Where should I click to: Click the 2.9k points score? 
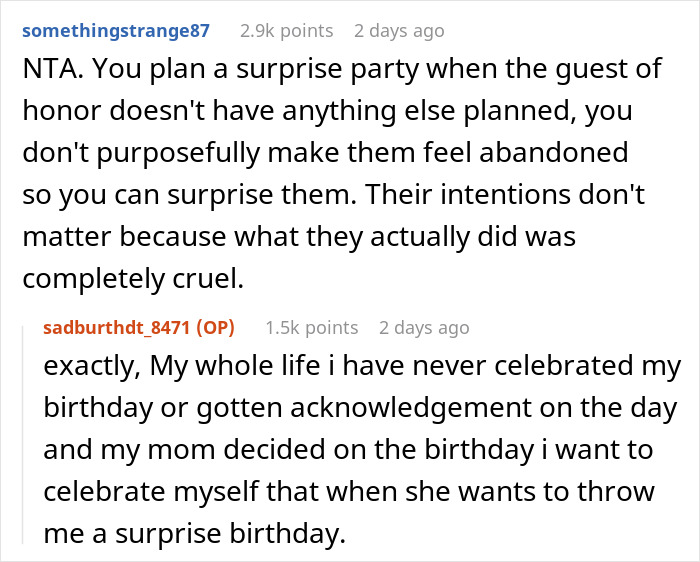click(x=286, y=30)
